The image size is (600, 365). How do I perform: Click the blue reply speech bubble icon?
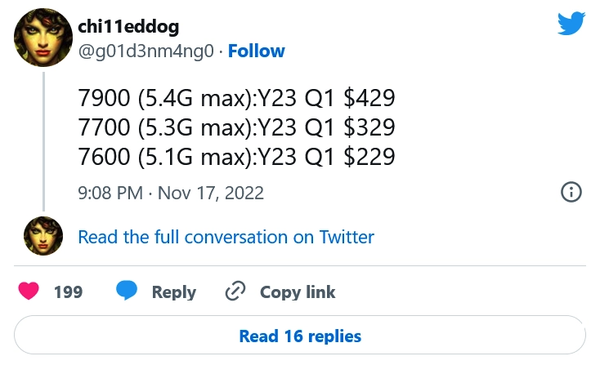click(x=127, y=290)
